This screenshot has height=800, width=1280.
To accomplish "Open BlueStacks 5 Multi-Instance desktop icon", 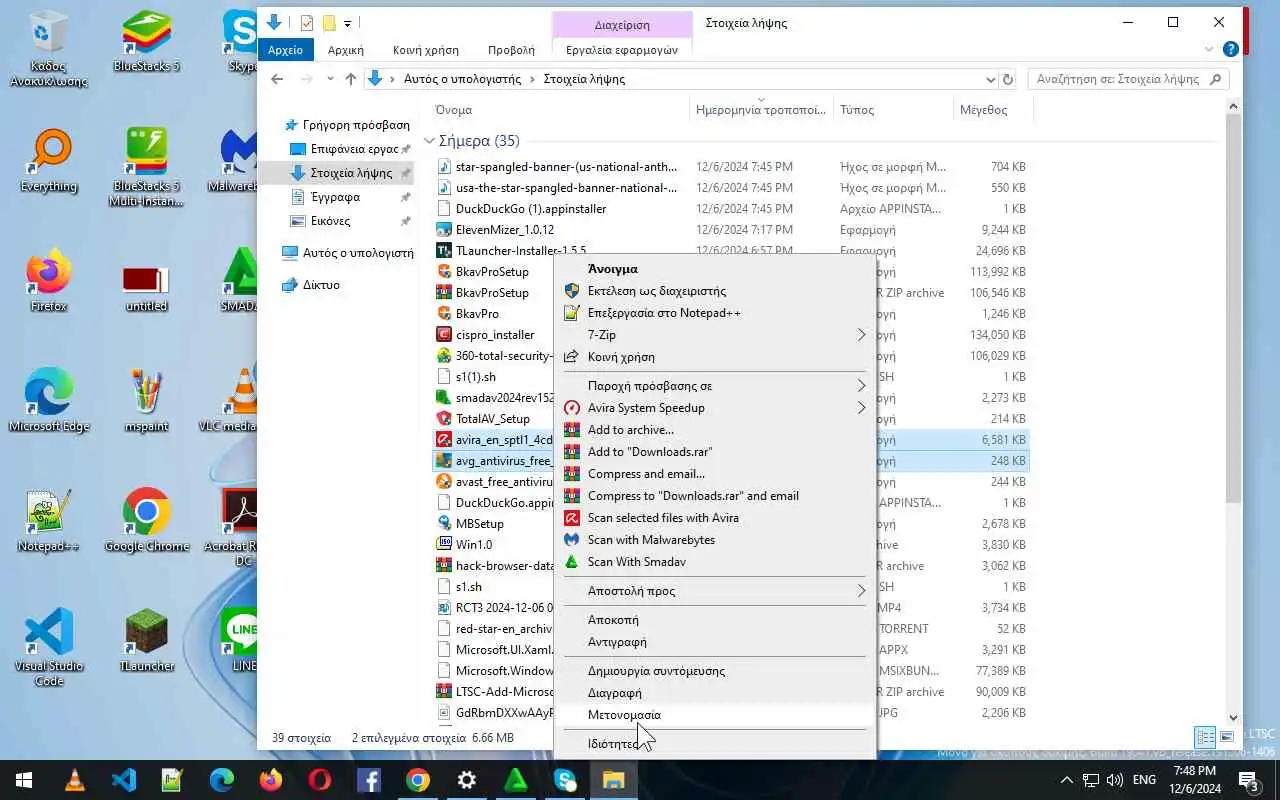I will [x=147, y=167].
